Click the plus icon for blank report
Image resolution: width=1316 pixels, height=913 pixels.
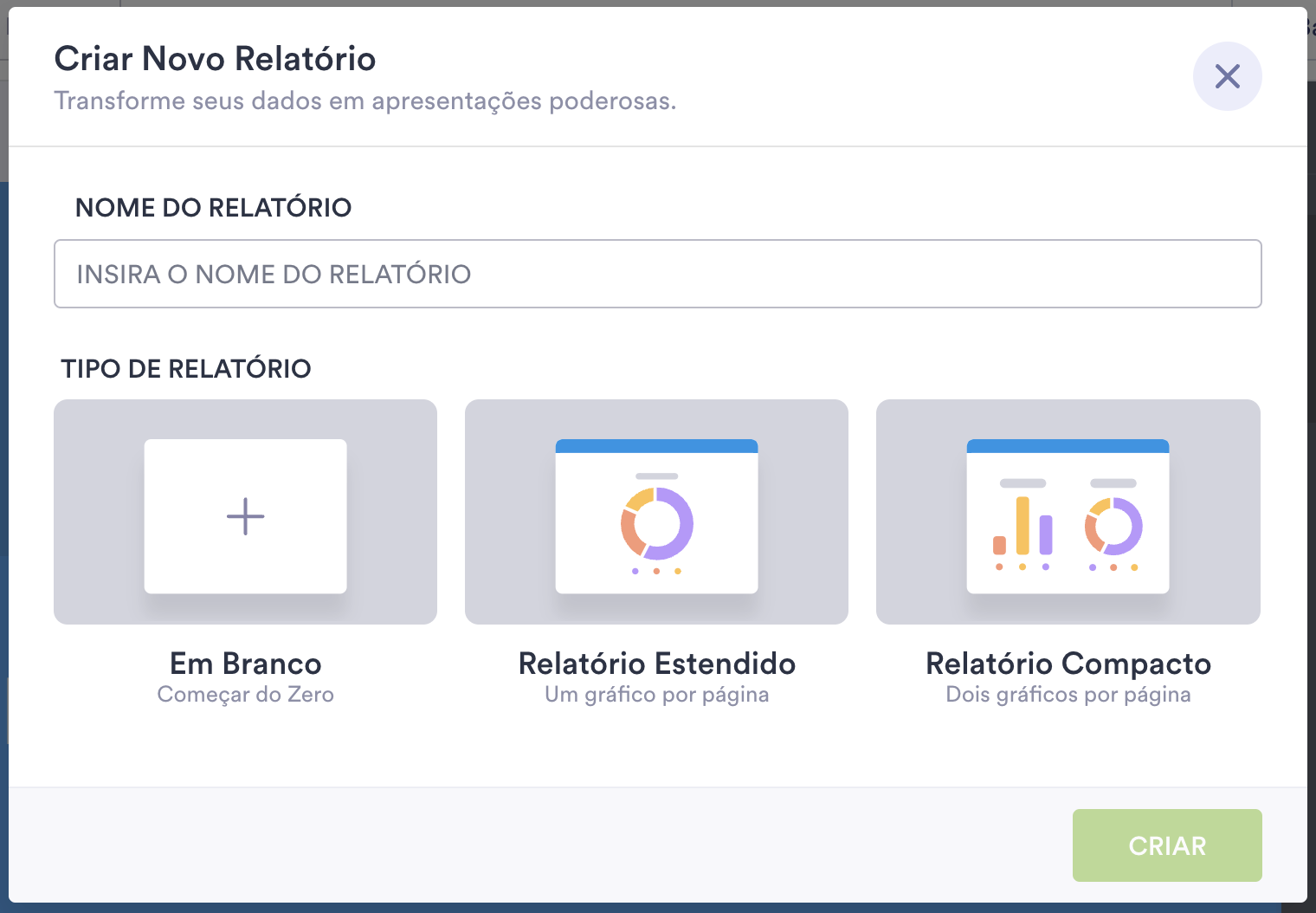tap(246, 516)
